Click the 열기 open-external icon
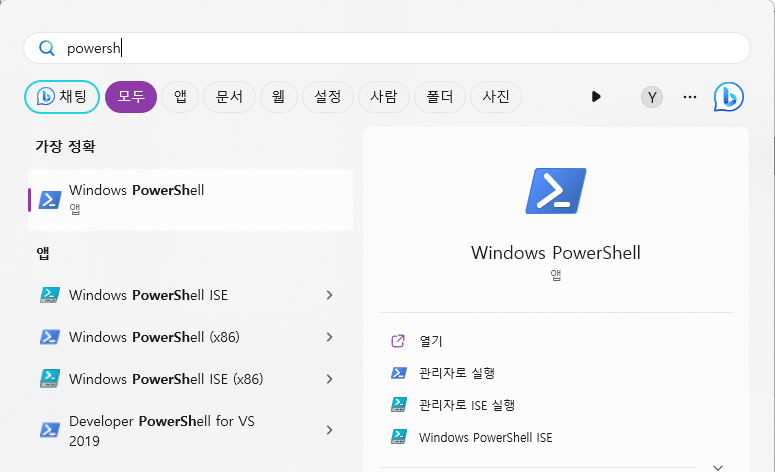The image size is (775, 472). point(398,341)
